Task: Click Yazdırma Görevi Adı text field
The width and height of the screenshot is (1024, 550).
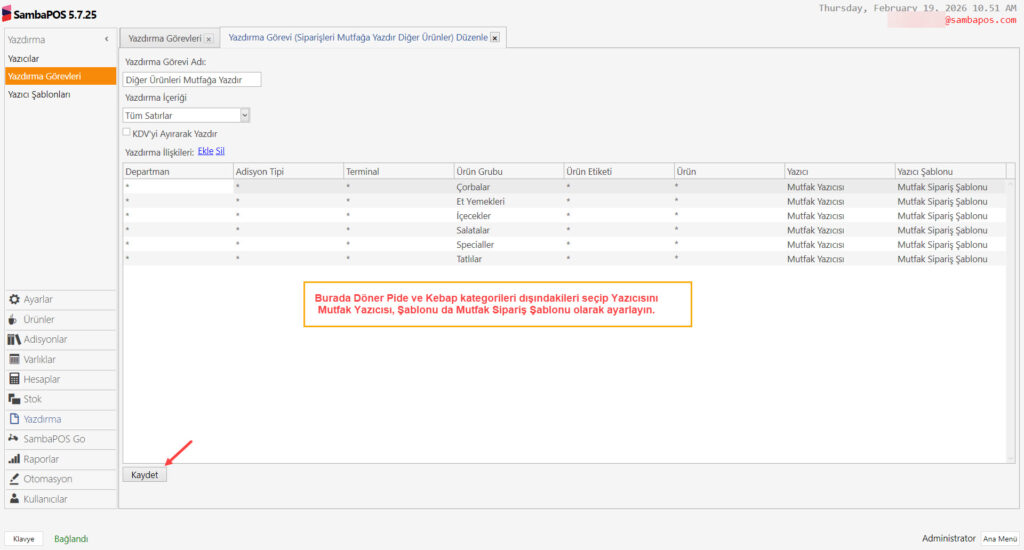Action: coord(191,80)
